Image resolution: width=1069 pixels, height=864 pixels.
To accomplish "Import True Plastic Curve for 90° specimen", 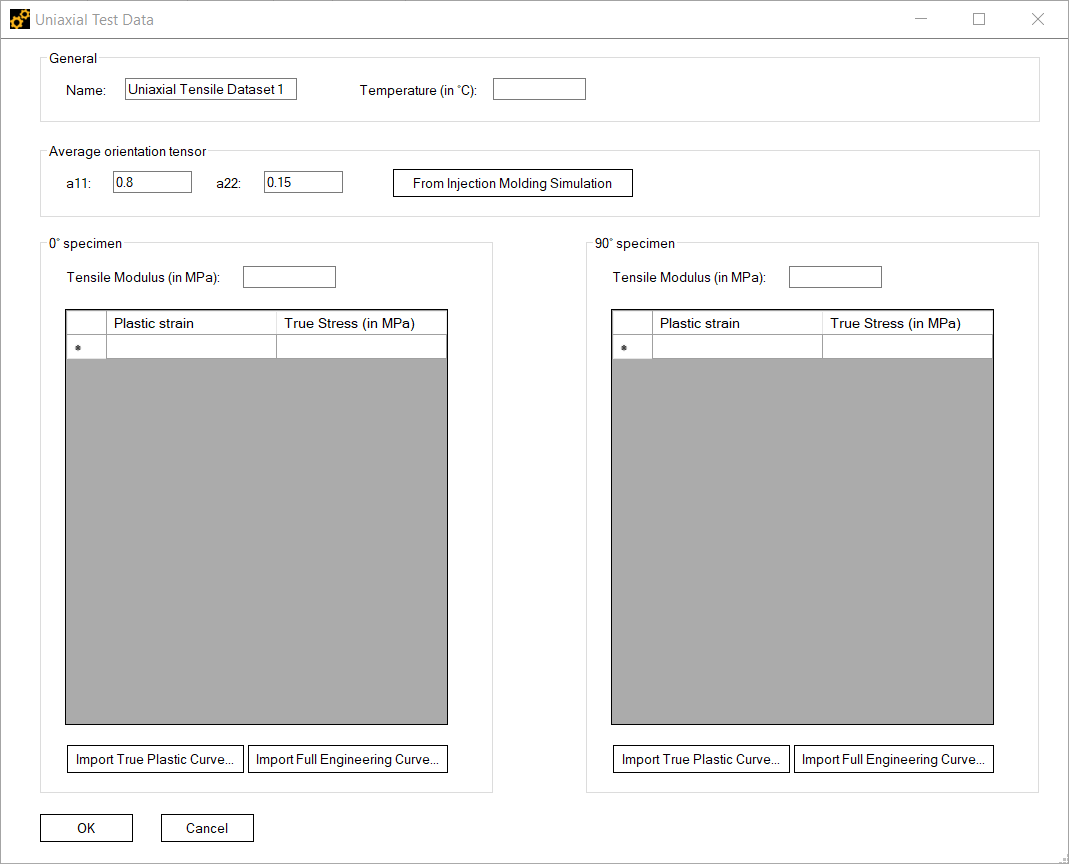I will click(701, 758).
